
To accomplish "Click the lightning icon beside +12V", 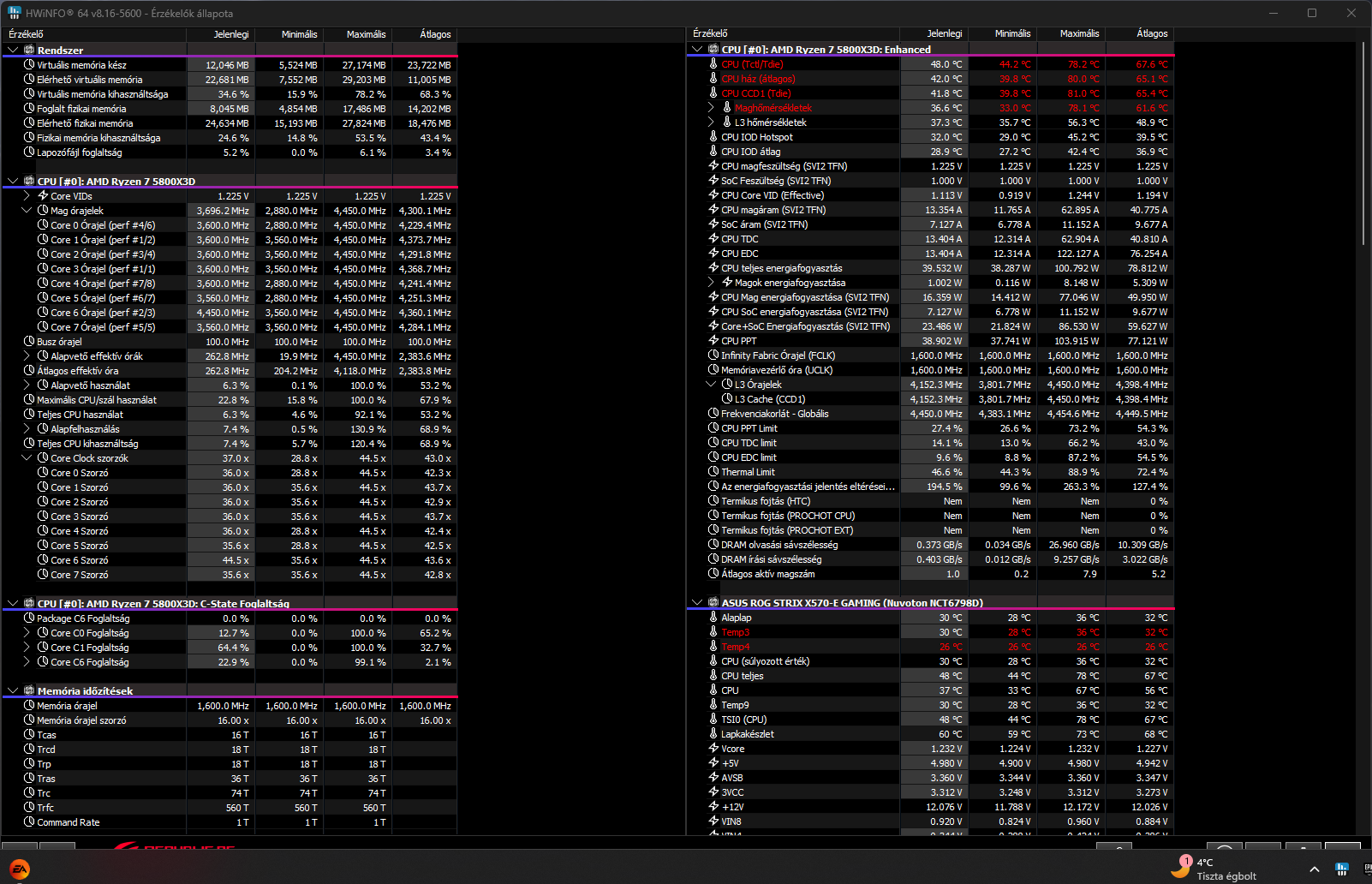I will pos(713,807).
